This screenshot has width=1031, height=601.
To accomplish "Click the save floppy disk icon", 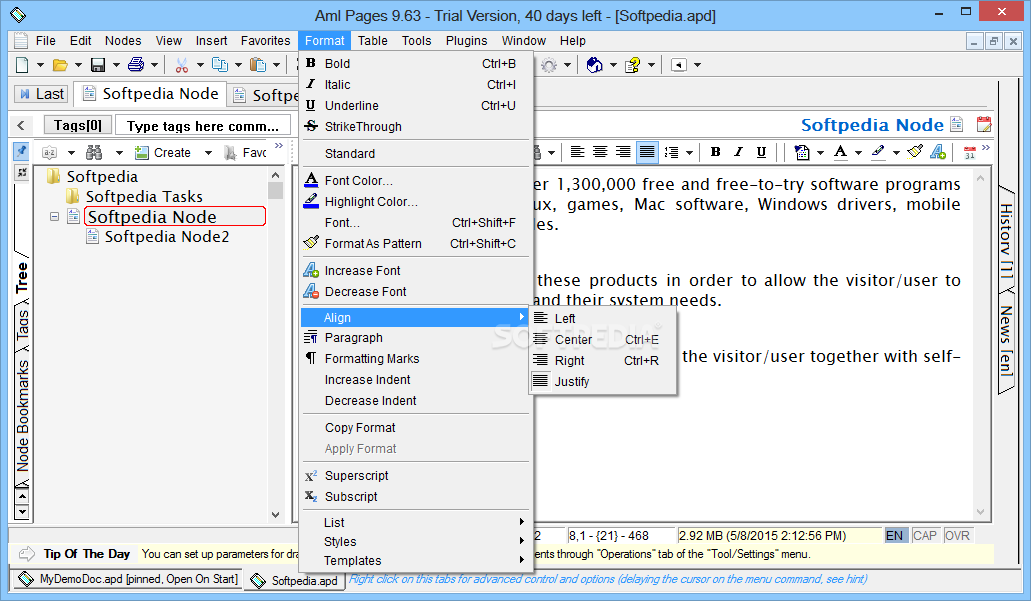I will click(x=98, y=64).
